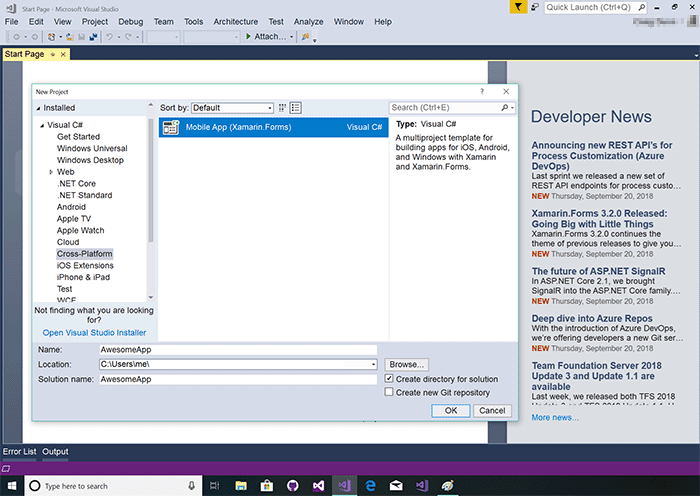Click OK to create the project
Viewport: 700px width, 496px height.
point(451,411)
